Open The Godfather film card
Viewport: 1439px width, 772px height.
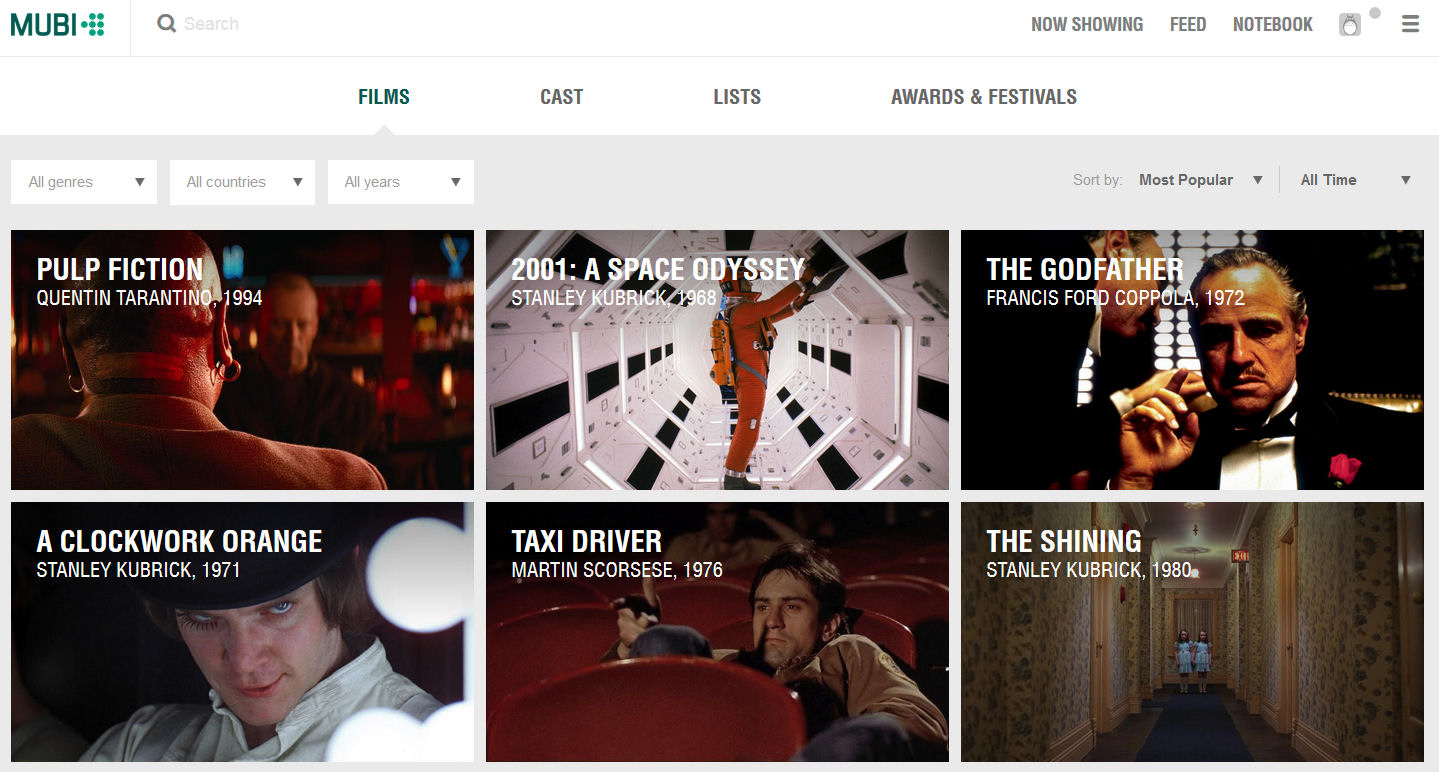point(1192,360)
